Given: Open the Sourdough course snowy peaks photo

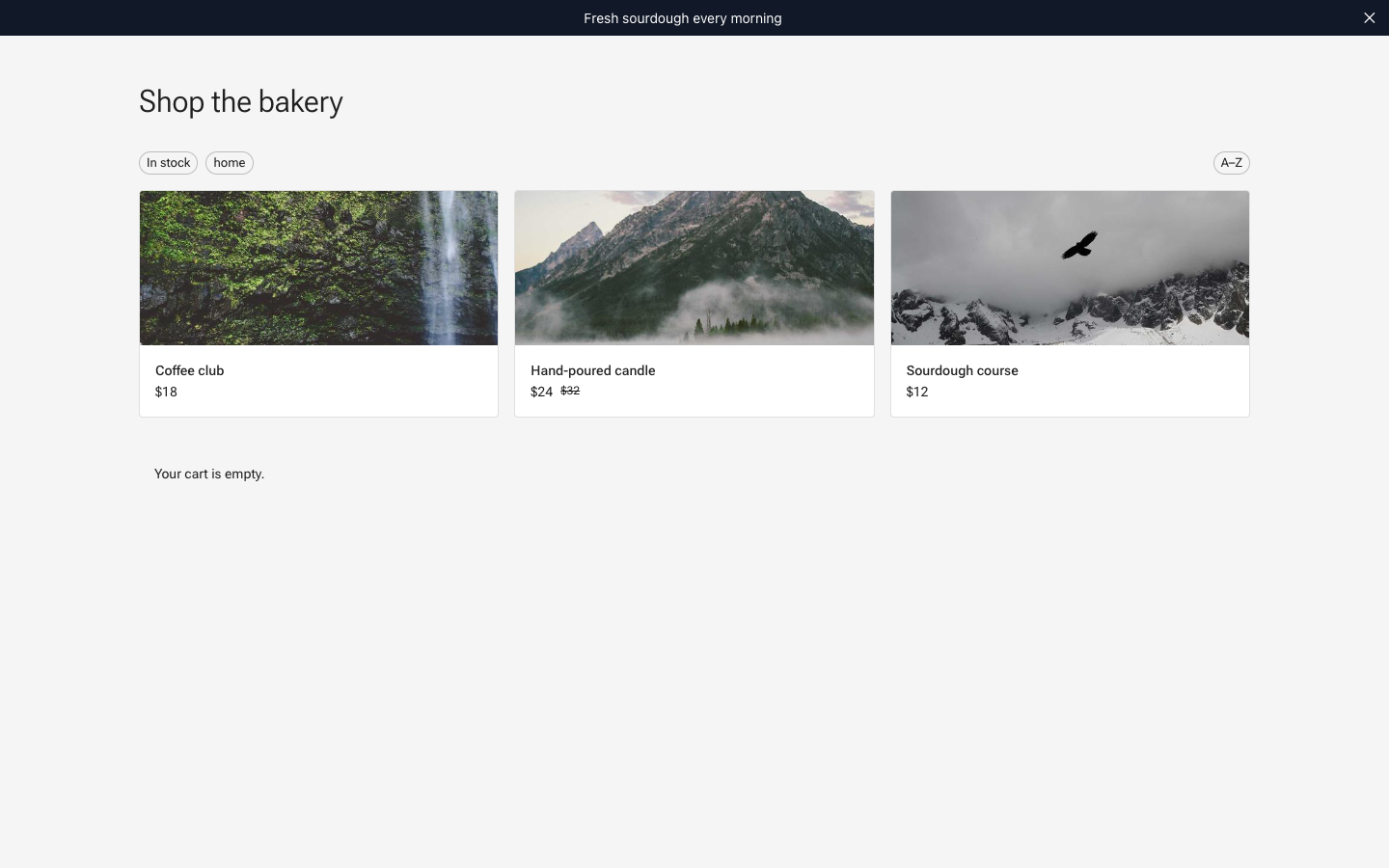Looking at the screenshot, I should (x=1070, y=268).
